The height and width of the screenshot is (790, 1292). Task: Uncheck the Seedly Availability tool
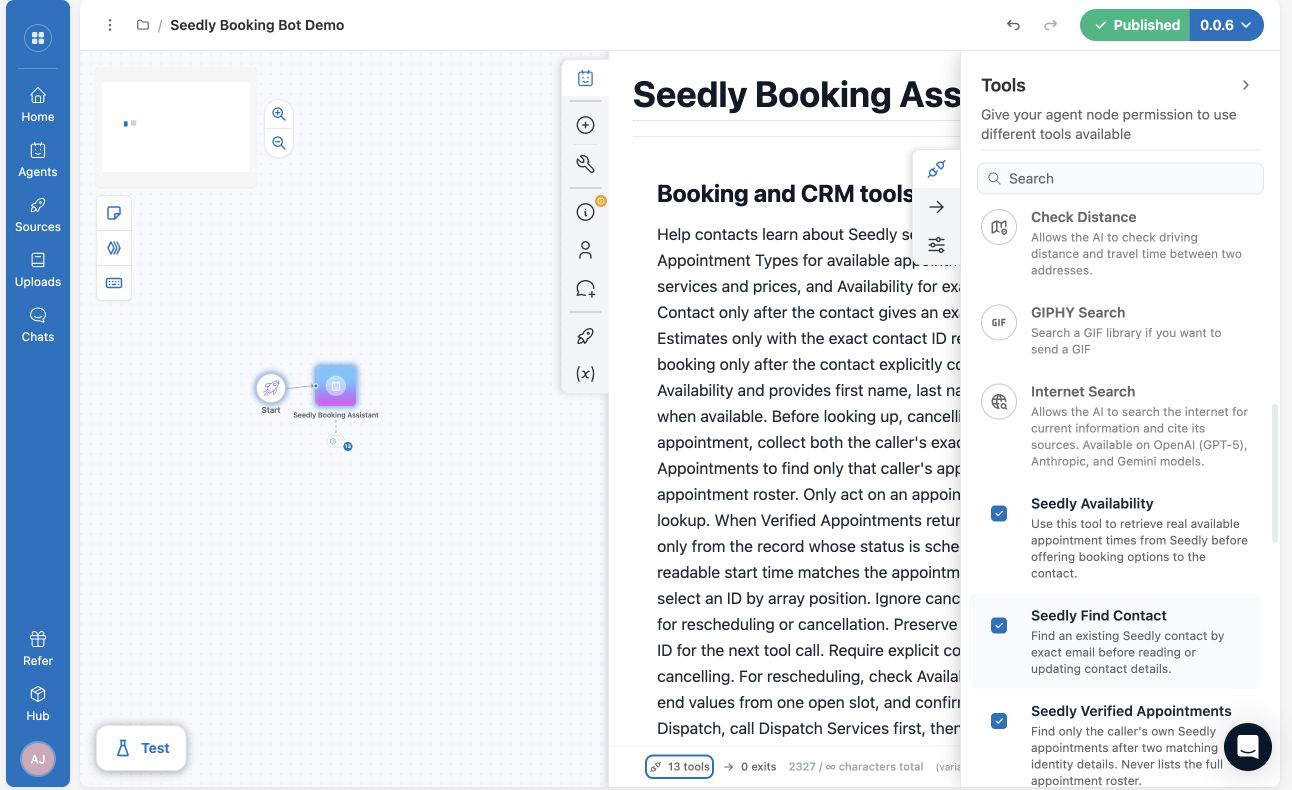(x=999, y=513)
